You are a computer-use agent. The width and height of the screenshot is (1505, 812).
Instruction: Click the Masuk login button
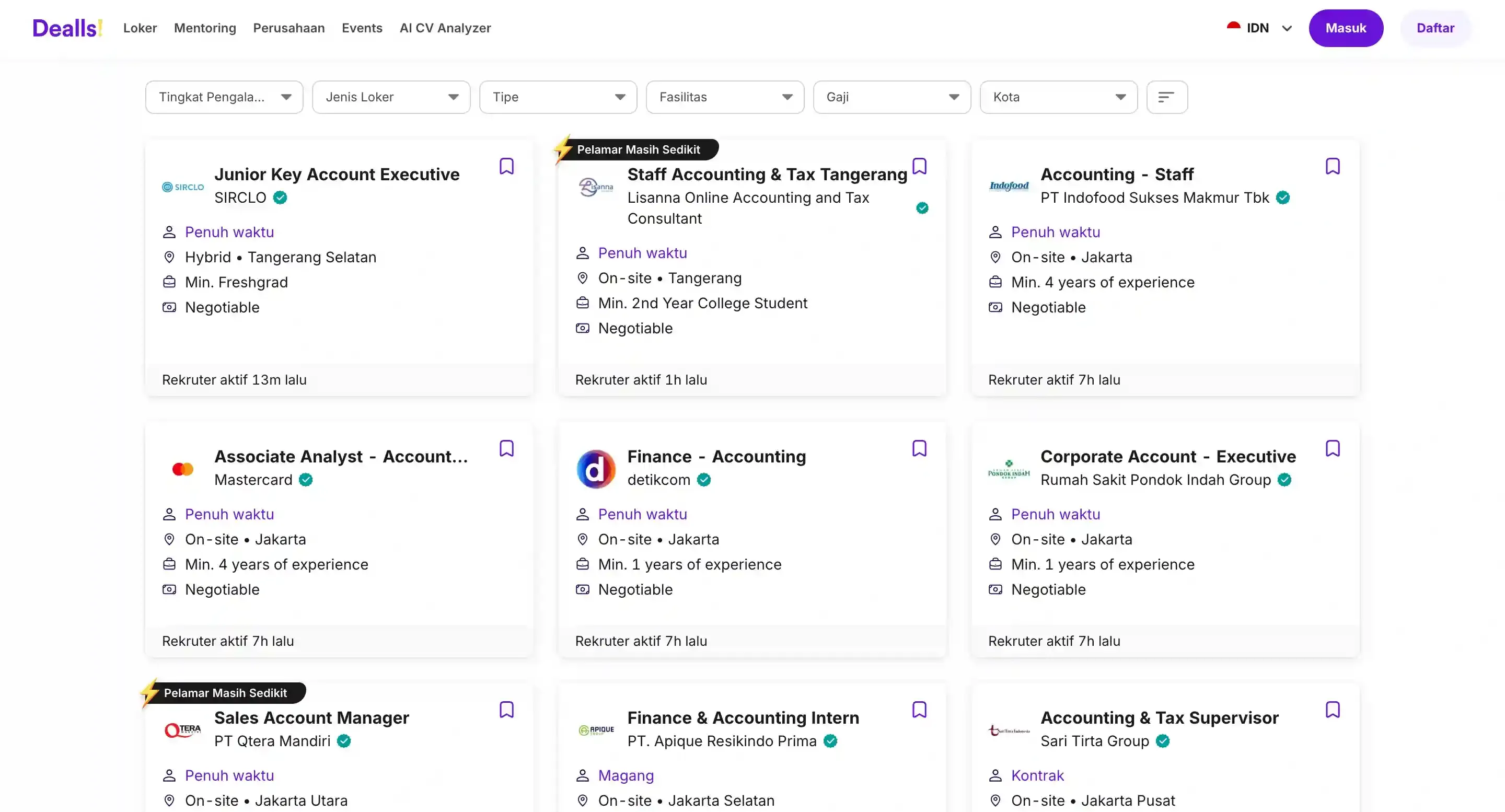(1346, 28)
